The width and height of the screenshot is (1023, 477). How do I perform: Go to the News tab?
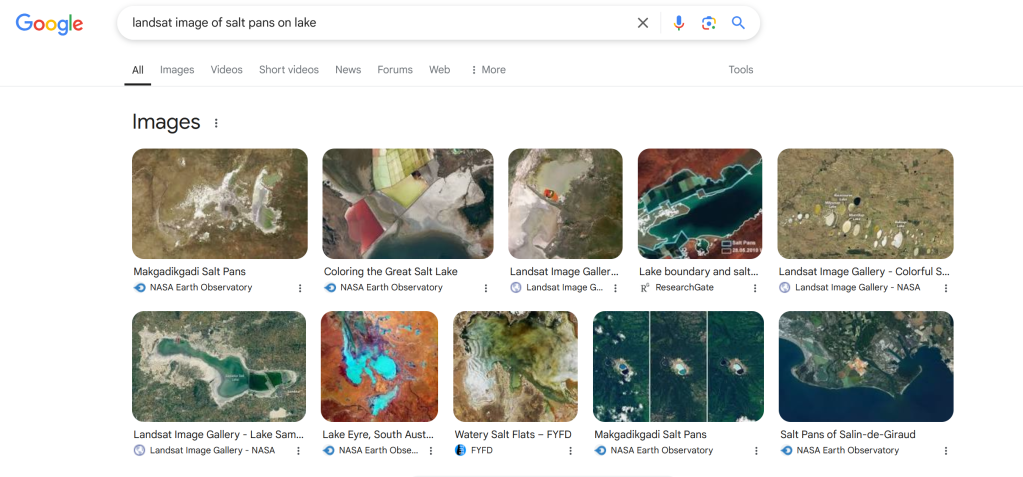(x=348, y=70)
